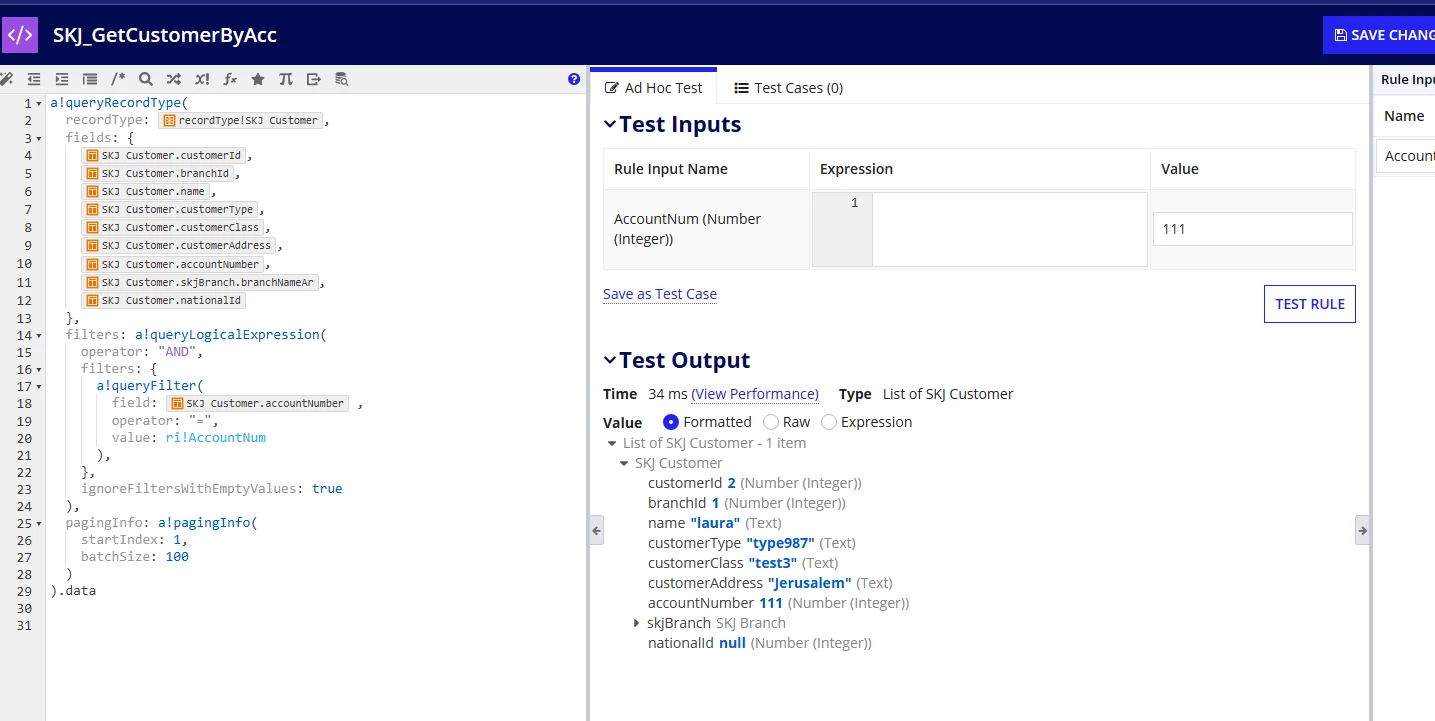Click the customerType "type987" output row
The image size is (1435, 721).
point(752,543)
